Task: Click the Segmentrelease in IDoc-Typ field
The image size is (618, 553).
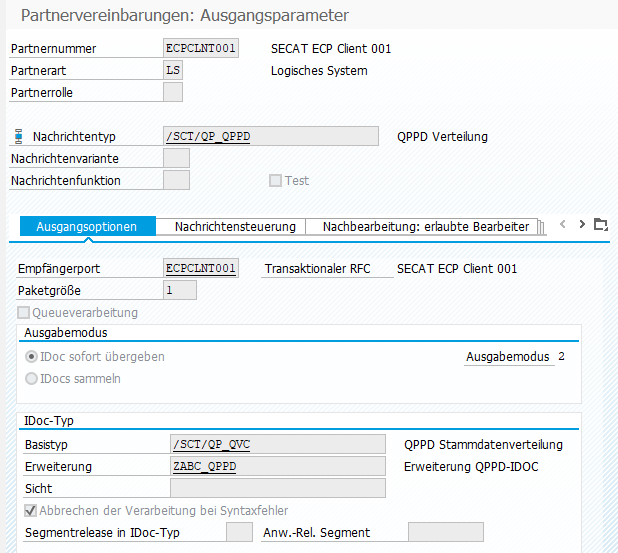Action: (239, 533)
